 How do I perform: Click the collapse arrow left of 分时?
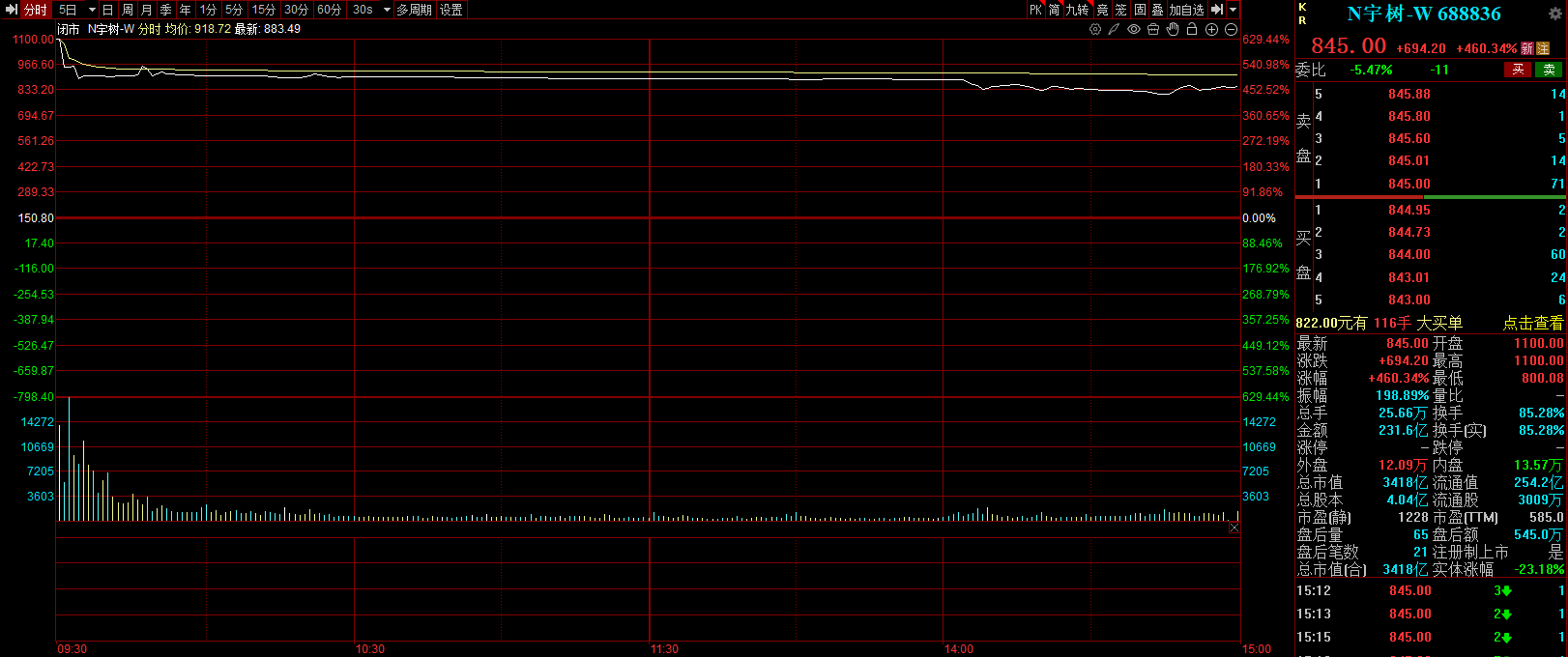click(12, 10)
